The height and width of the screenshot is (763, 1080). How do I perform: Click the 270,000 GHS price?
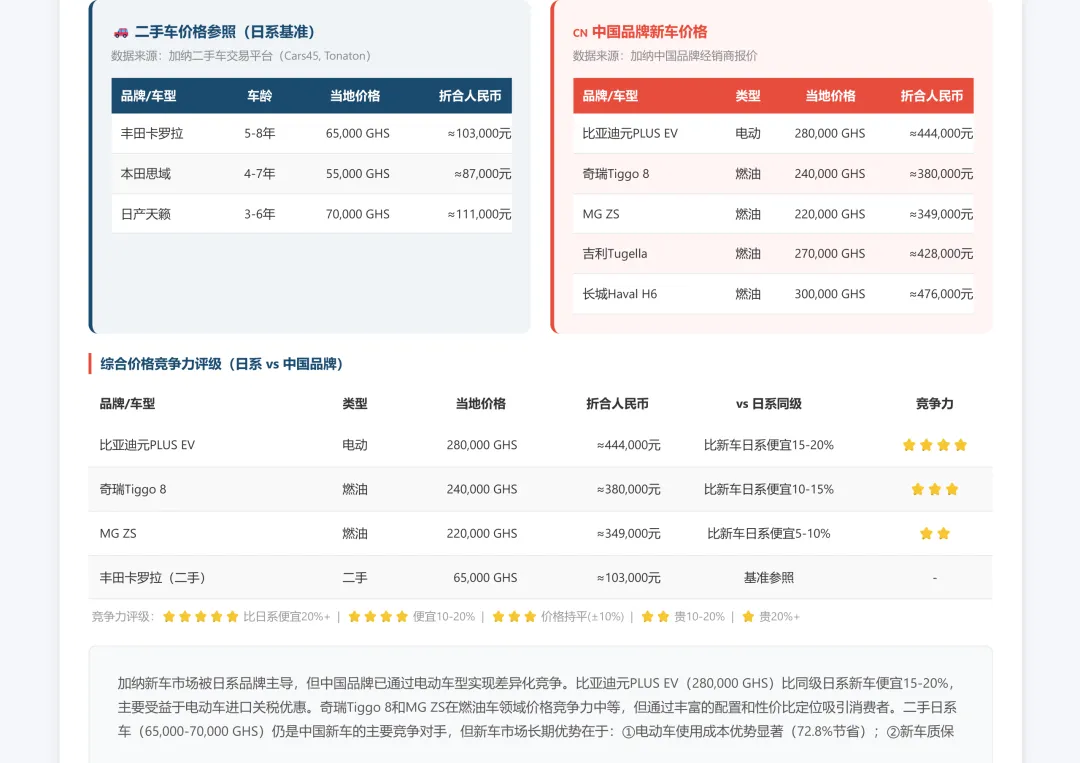(x=829, y=253)
